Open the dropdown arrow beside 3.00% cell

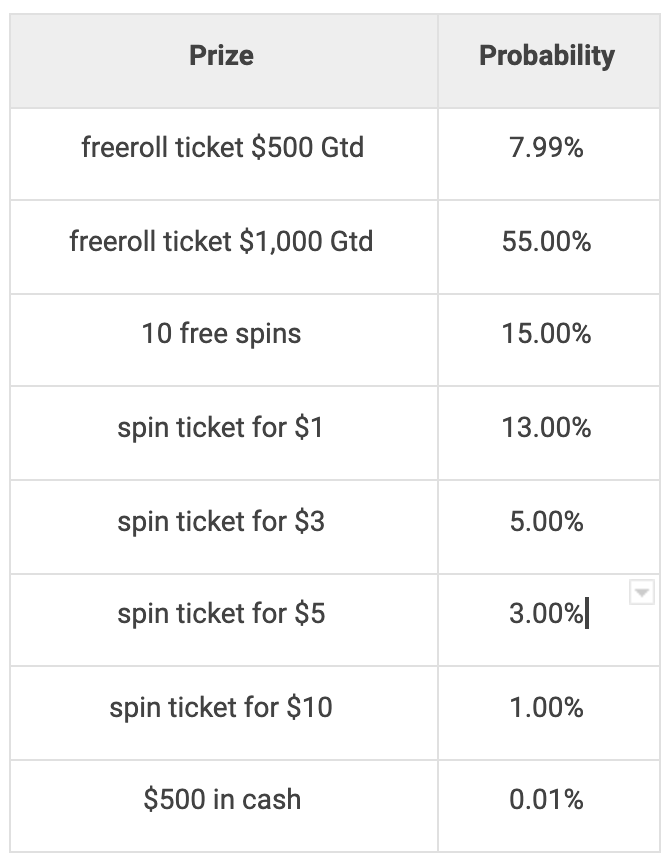click(642, 593)
